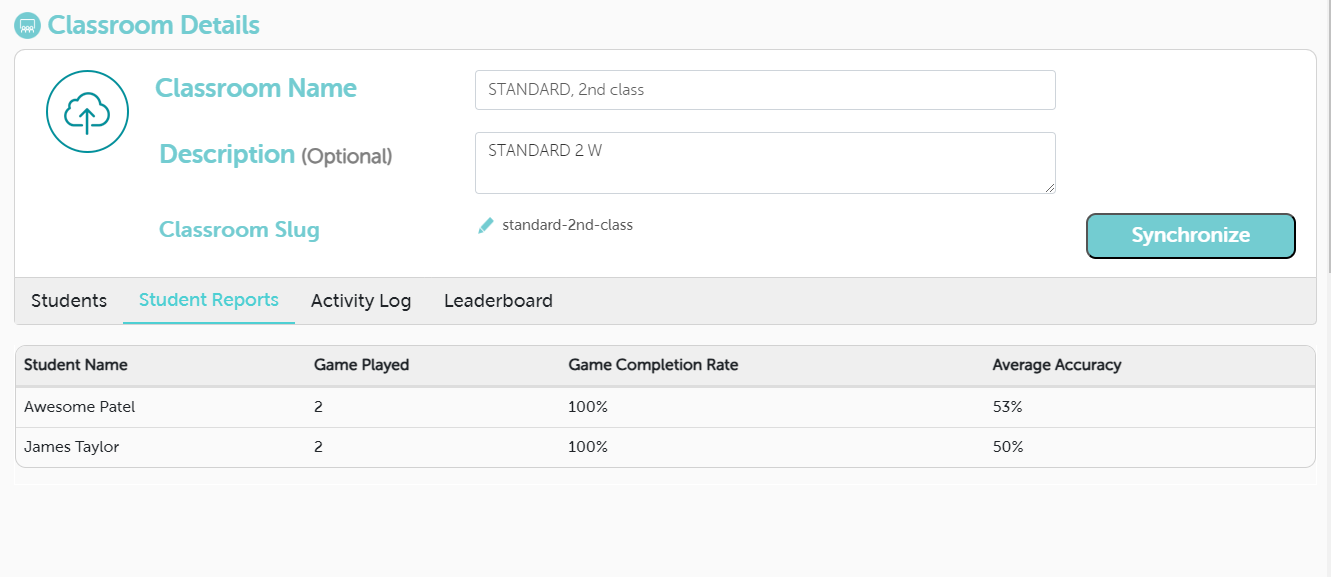The image size is (1331, 577).
Task: Switch to the Students tab
Action: point(69,301)
